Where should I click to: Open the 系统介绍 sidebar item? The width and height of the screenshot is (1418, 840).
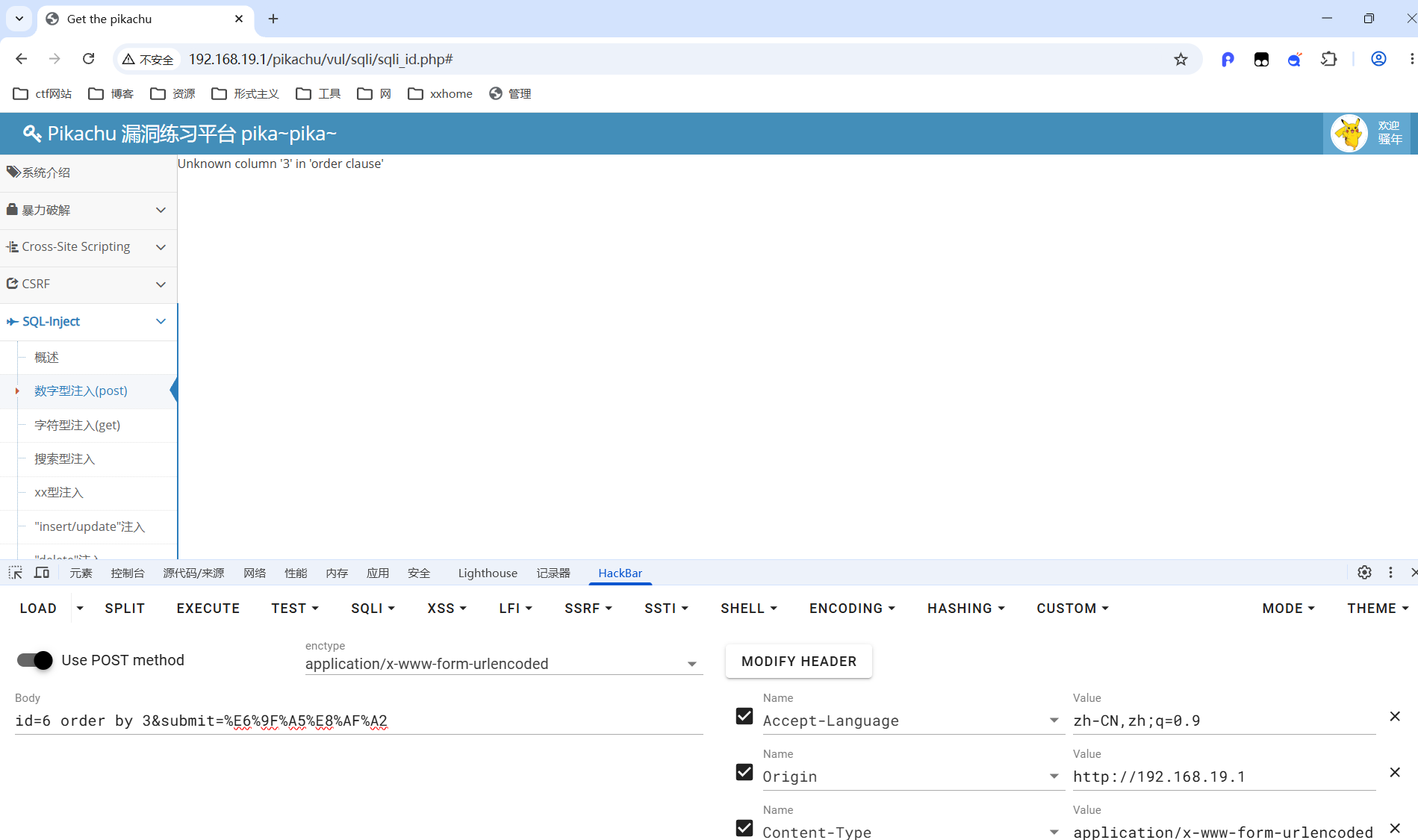88,172
